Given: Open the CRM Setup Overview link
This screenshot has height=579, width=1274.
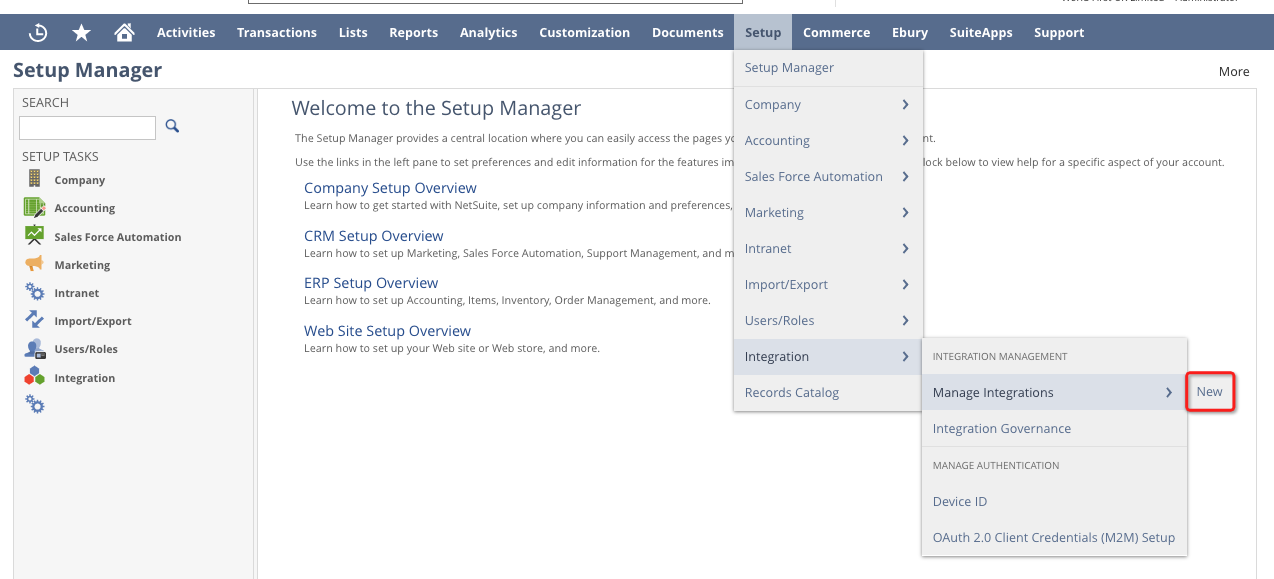Looking at the screenshot, I should click(x=373, y=236).
